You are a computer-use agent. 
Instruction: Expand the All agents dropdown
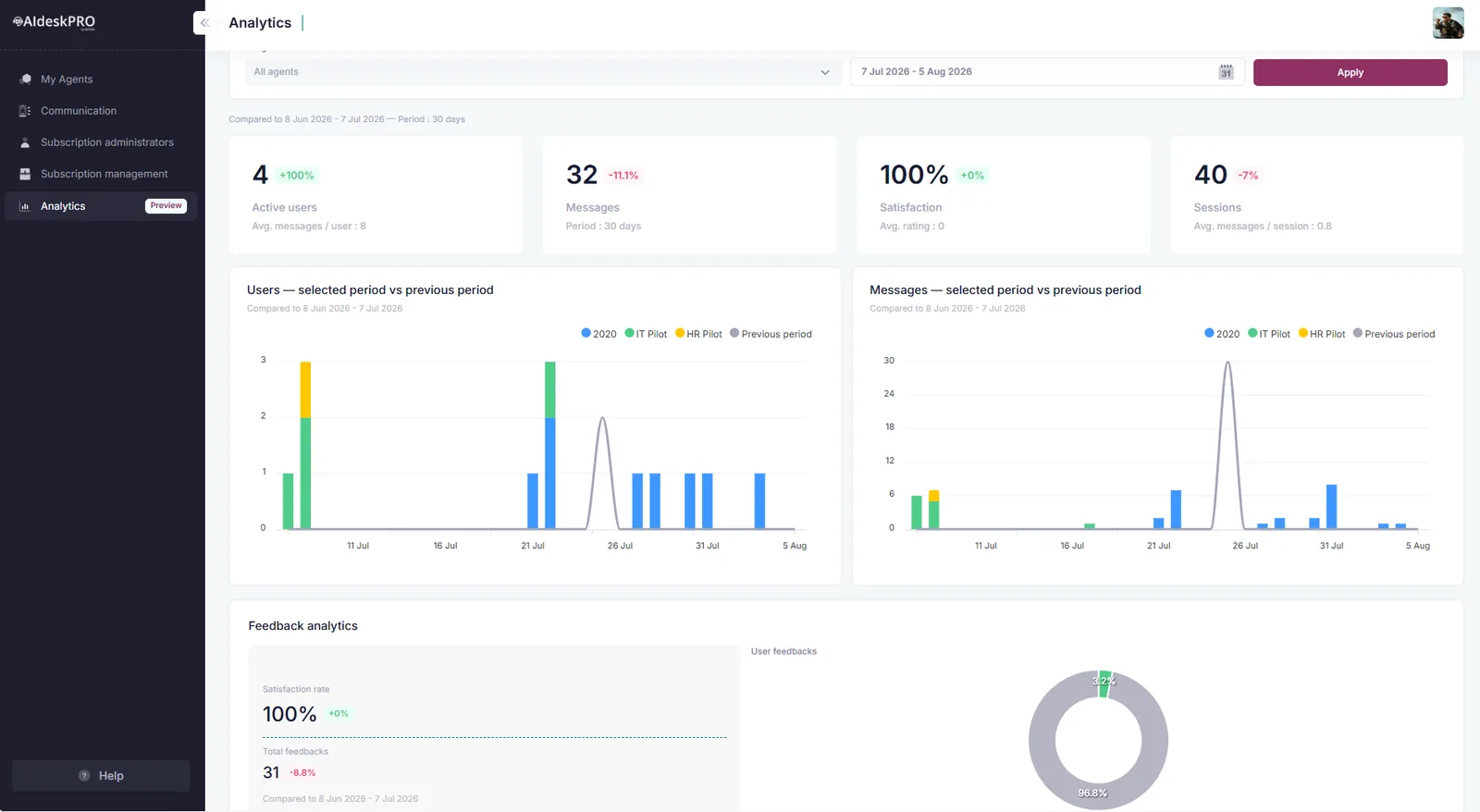coord(543,72)
